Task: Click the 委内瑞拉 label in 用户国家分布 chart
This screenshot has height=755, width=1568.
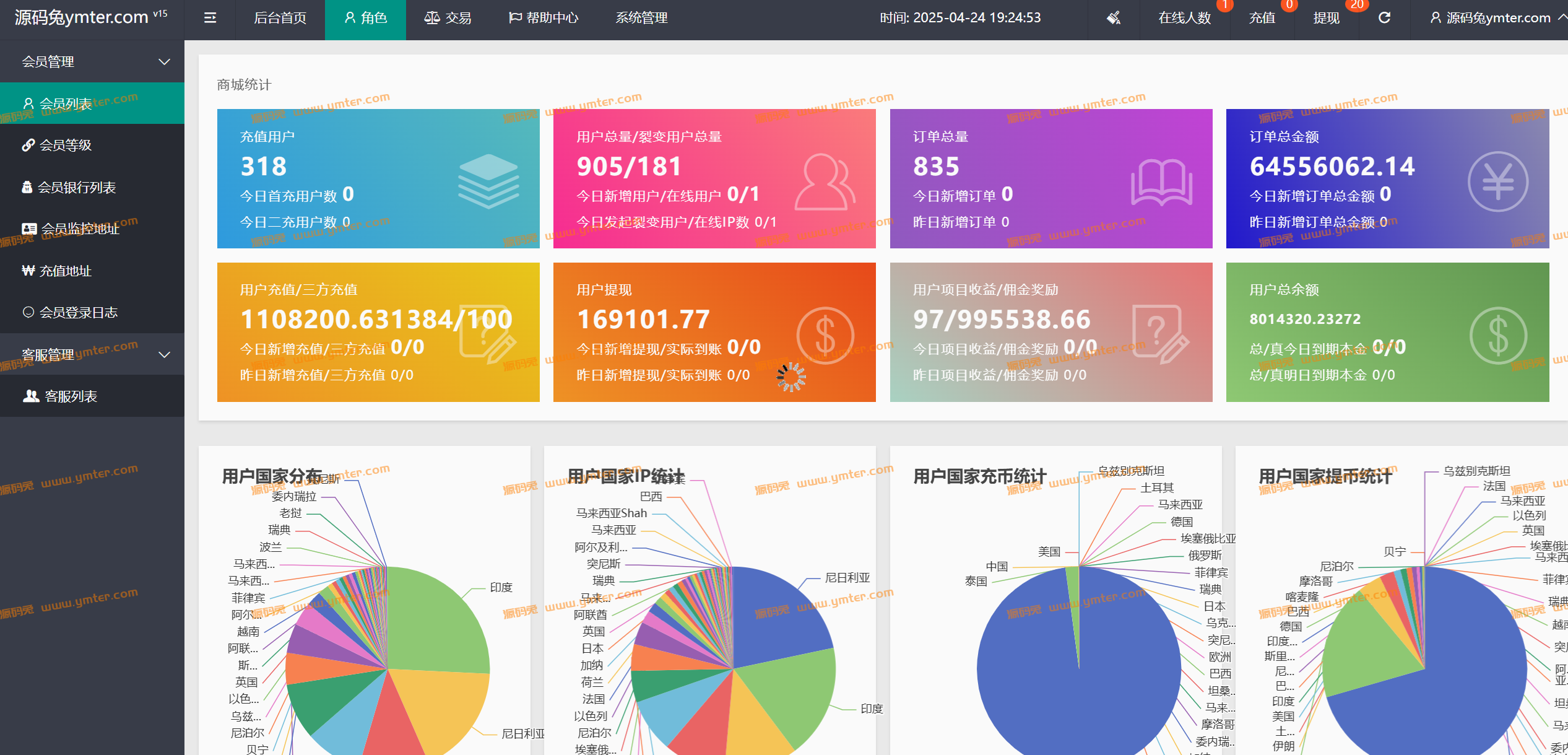Action: (294, 496)
